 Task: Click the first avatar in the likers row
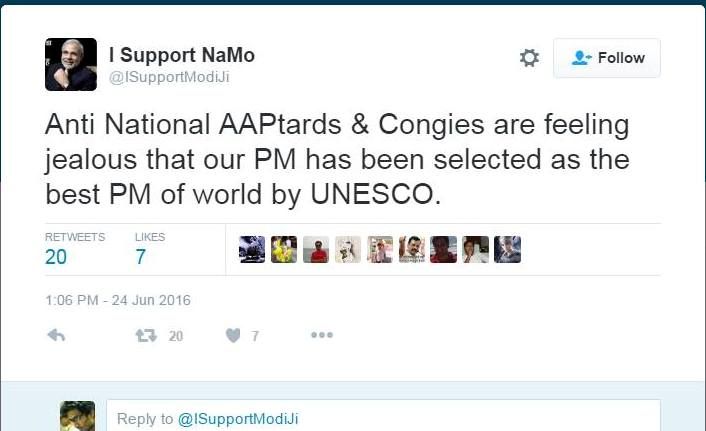pos(252,250)
